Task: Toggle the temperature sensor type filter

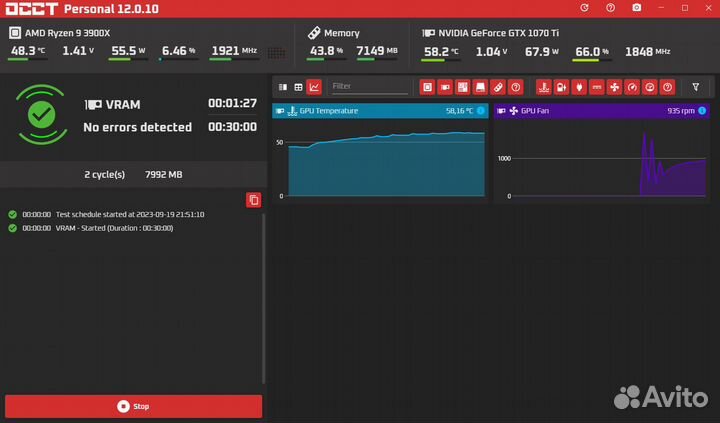Action: [x=544, y=87]
